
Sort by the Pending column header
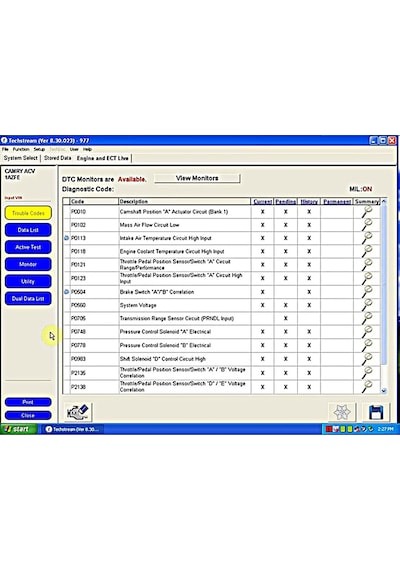[x=285, y=201]
